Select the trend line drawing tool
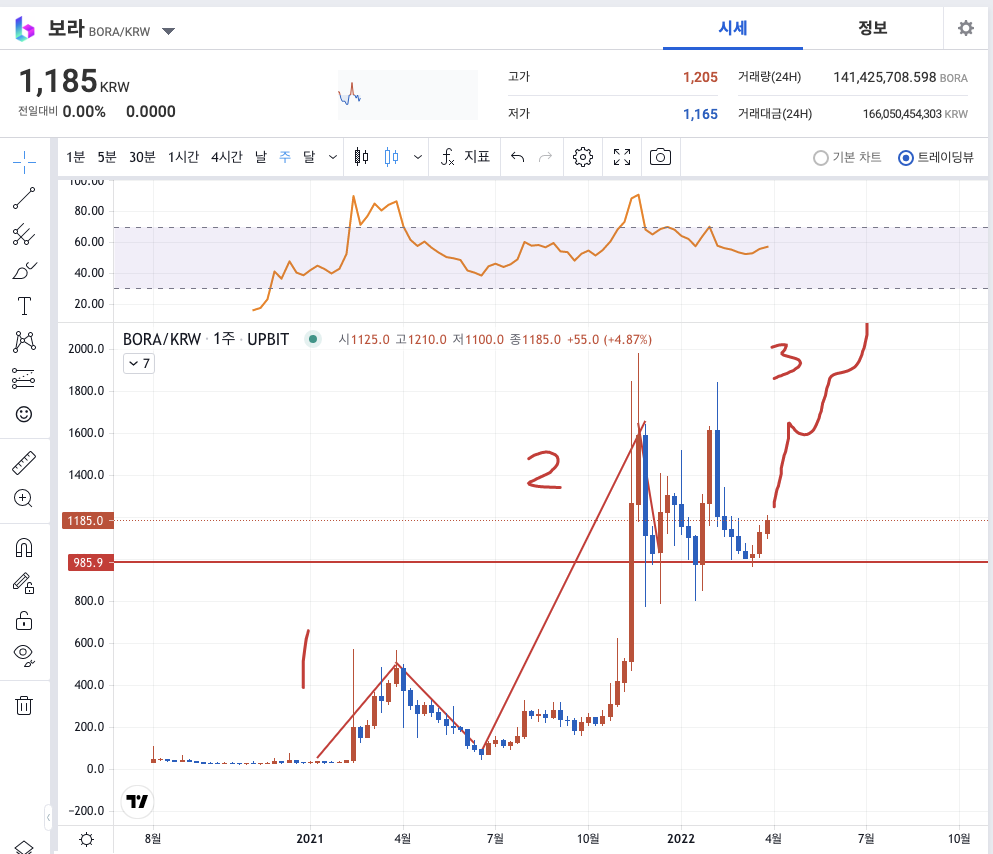Screen dimensions: 993x854 (24, 198)
